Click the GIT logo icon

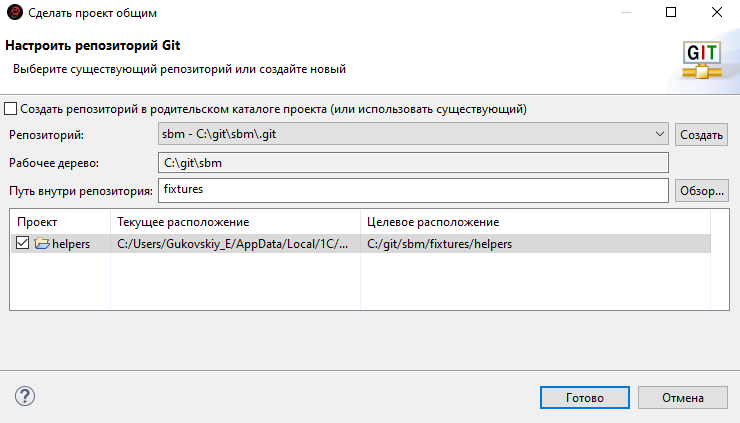[701, 59]
